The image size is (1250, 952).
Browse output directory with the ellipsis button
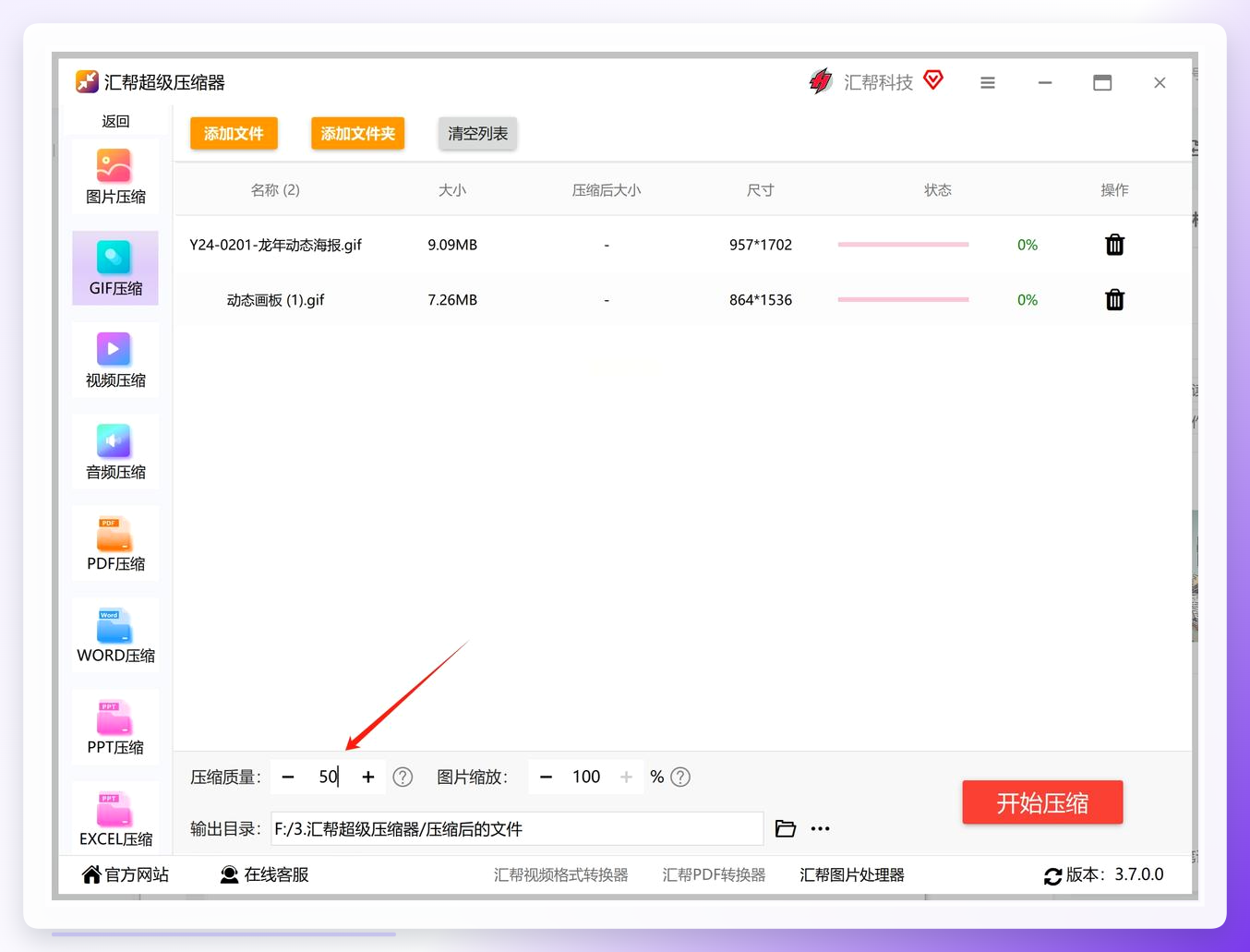pyautogui.click(x=820, y=829)
